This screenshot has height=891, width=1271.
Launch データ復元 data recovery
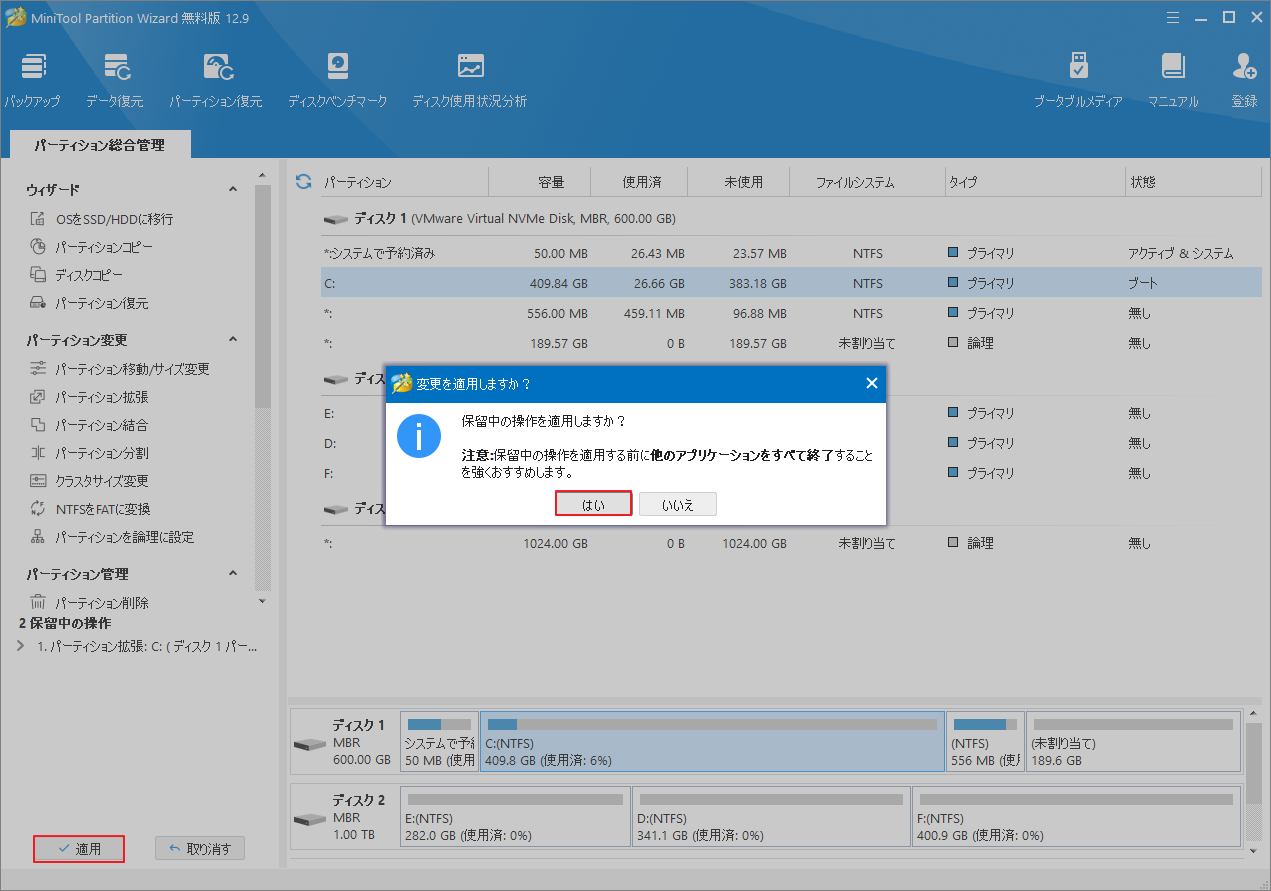coord(115,80)
